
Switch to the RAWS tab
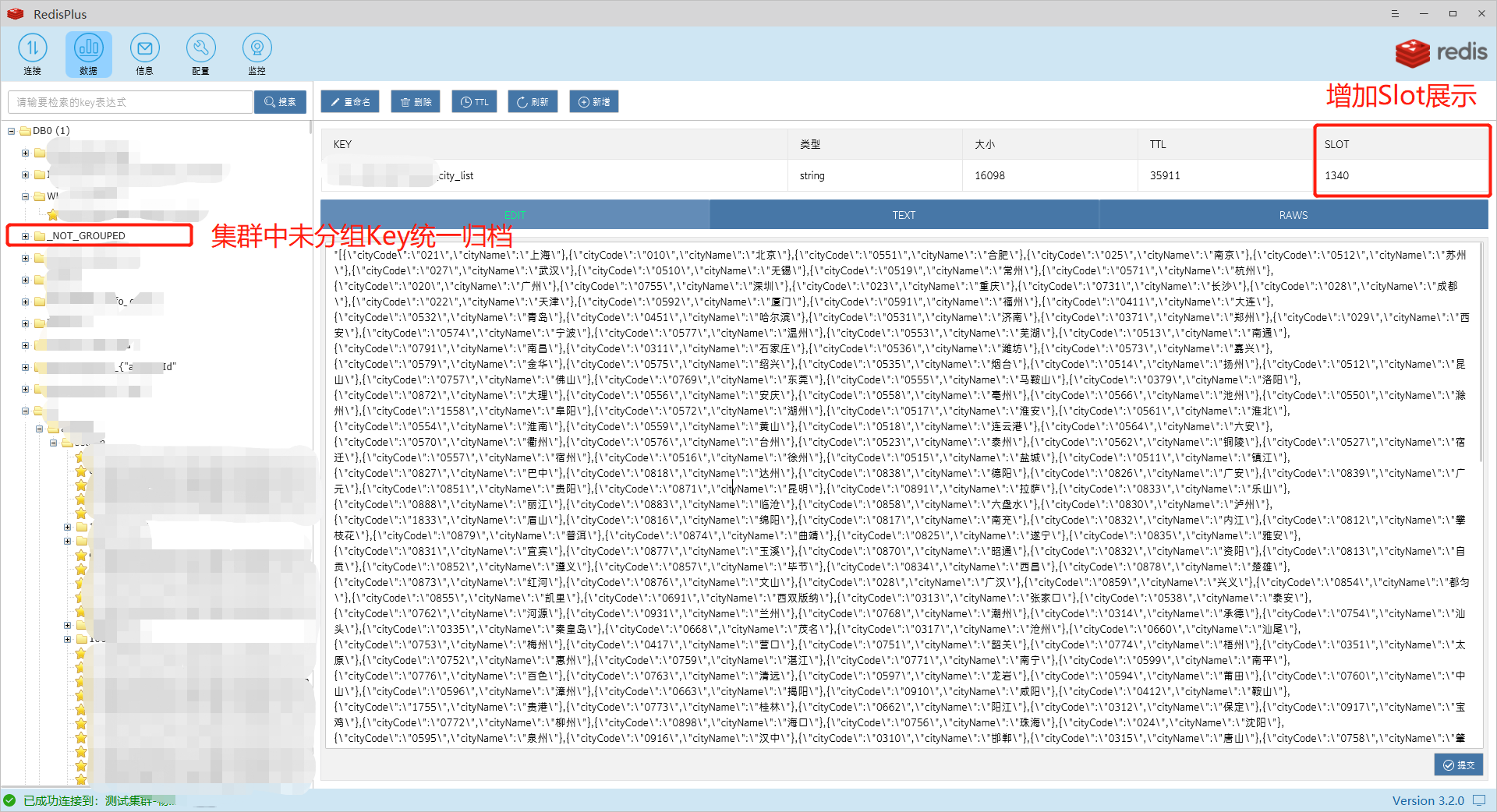coord(1294,215)
